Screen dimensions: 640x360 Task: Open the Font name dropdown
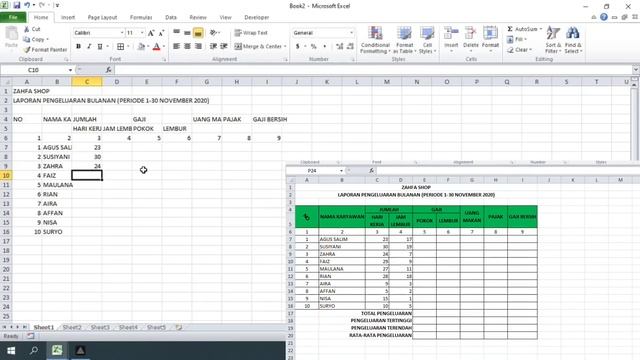pos(122,33)
